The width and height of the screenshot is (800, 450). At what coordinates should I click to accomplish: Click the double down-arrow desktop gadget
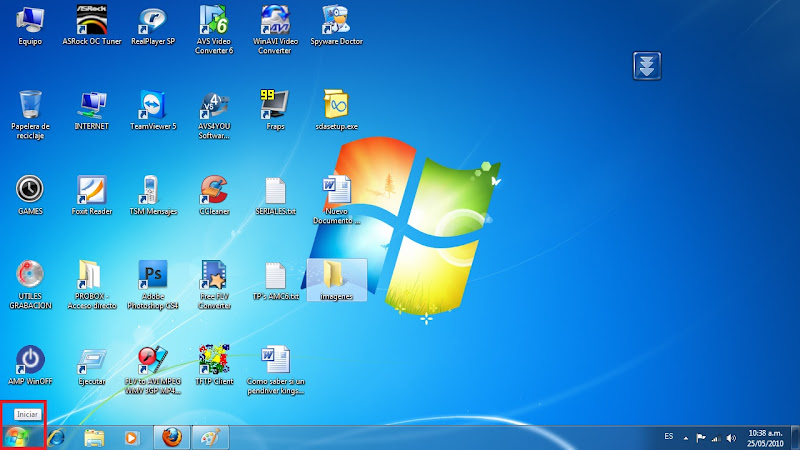click(647, 66)
